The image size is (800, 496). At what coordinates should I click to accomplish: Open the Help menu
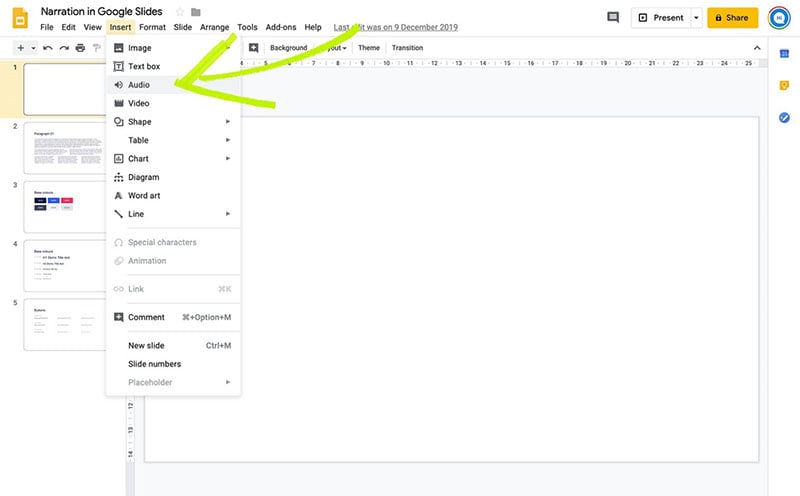click(x=313, y=27)
